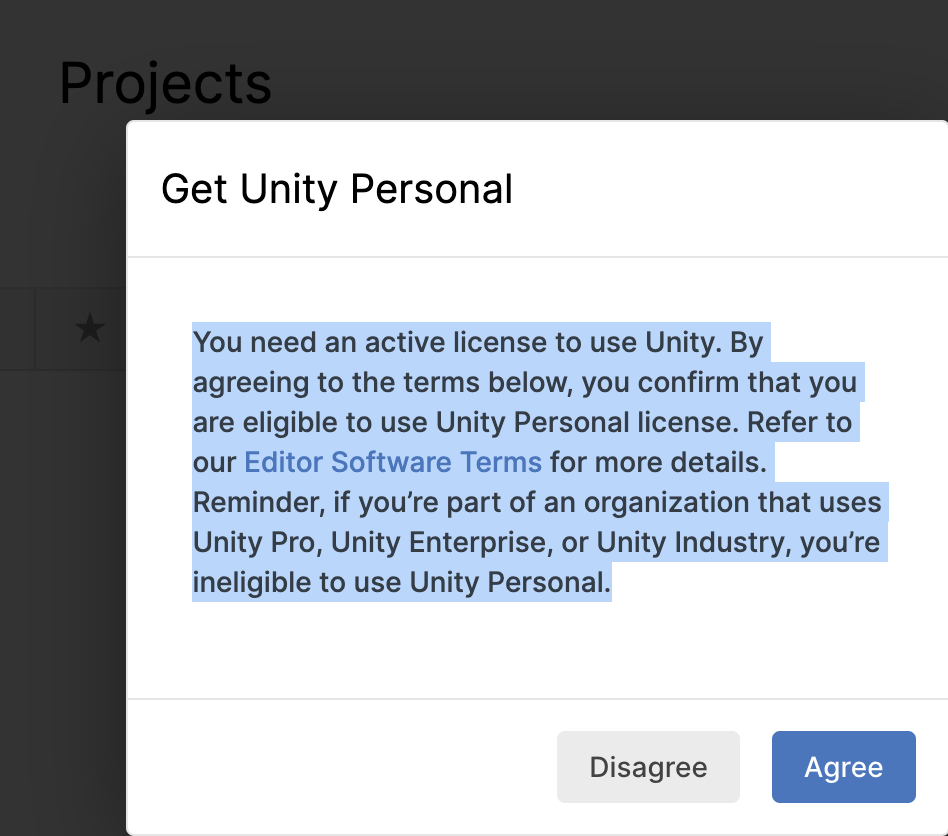The width and height of the screenshot is (948, 836).
Task: Click the "Get Unity Personal" dialog title
Action: [x=337, y=189]
